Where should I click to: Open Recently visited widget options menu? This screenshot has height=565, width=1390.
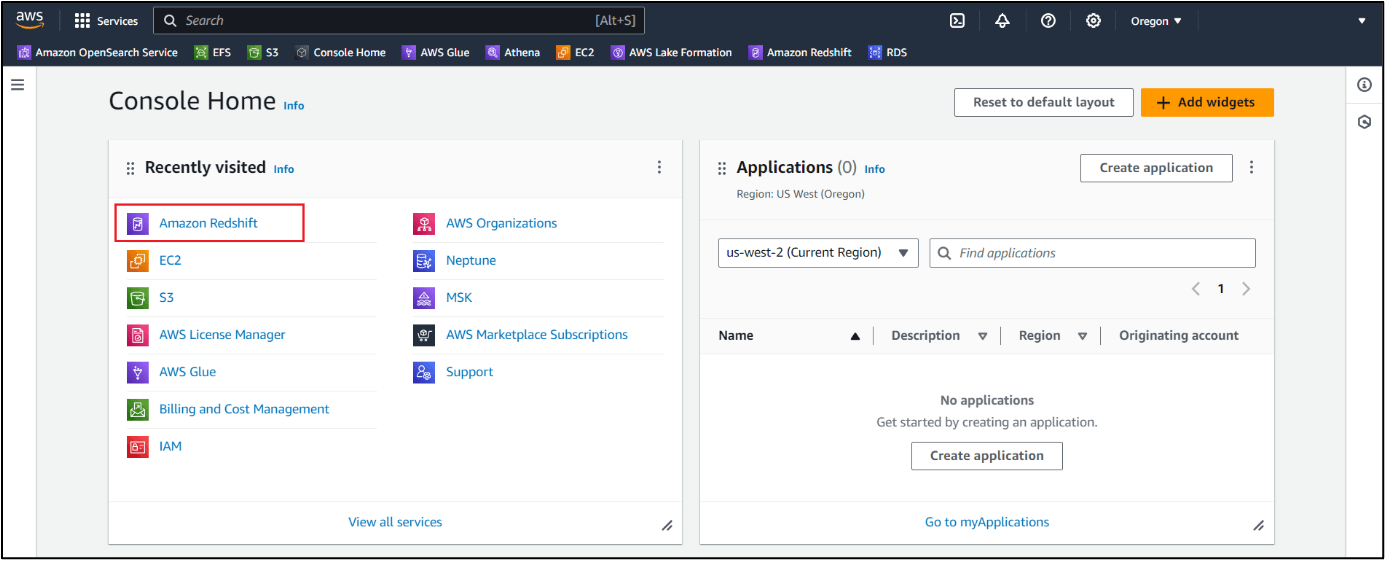pos(659,168)
